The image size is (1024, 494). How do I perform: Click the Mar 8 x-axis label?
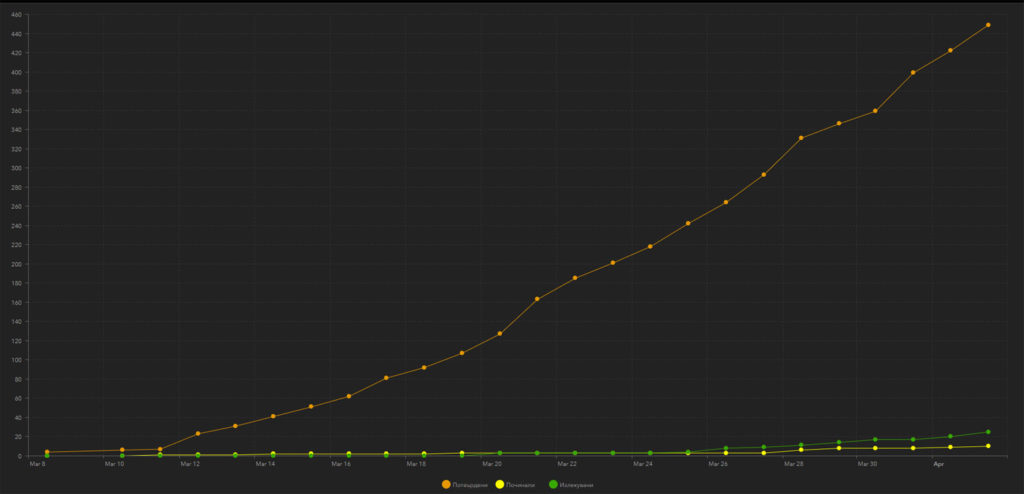(37, 464)
